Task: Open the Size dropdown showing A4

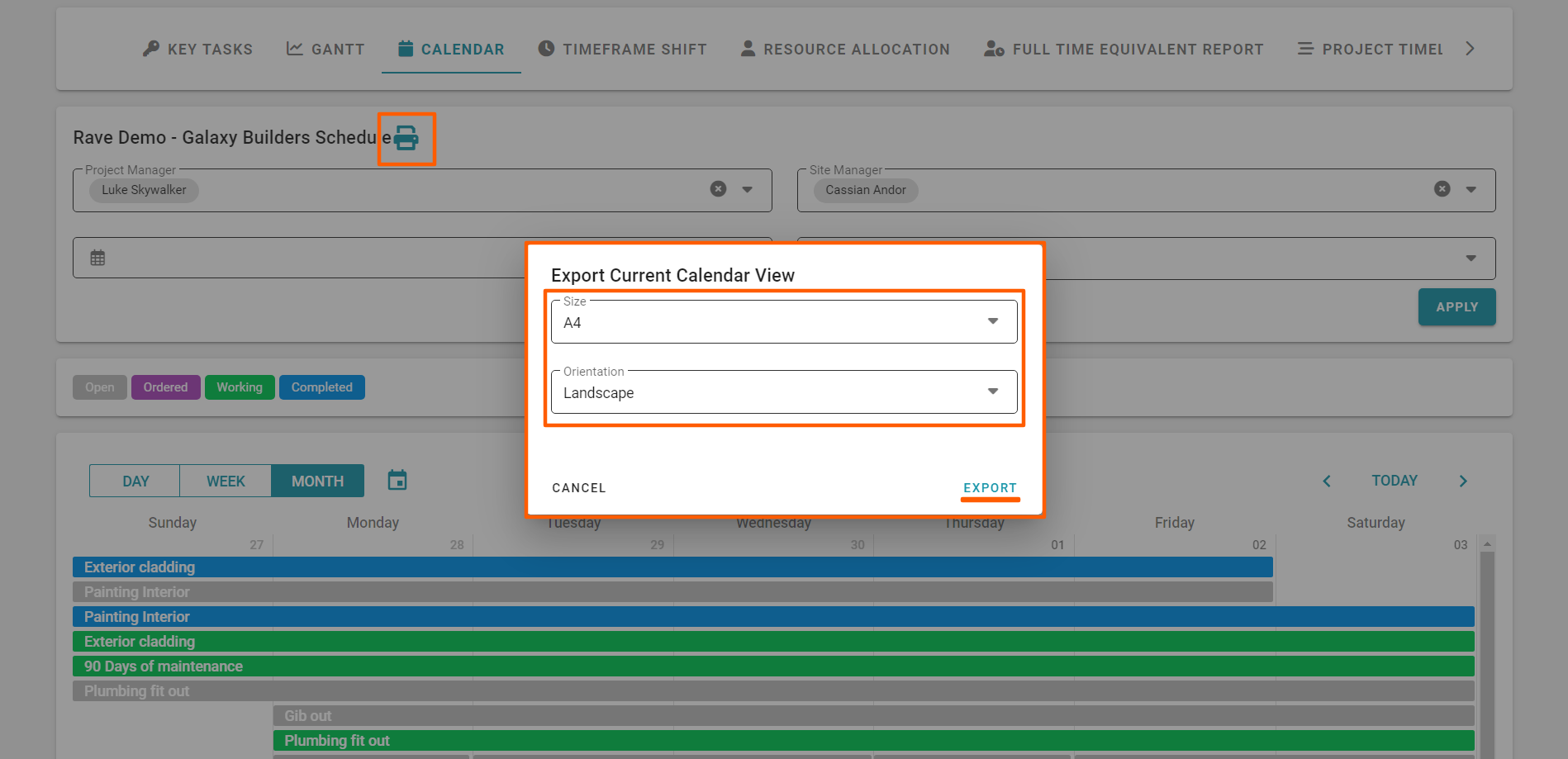Action: click(783, 322)
